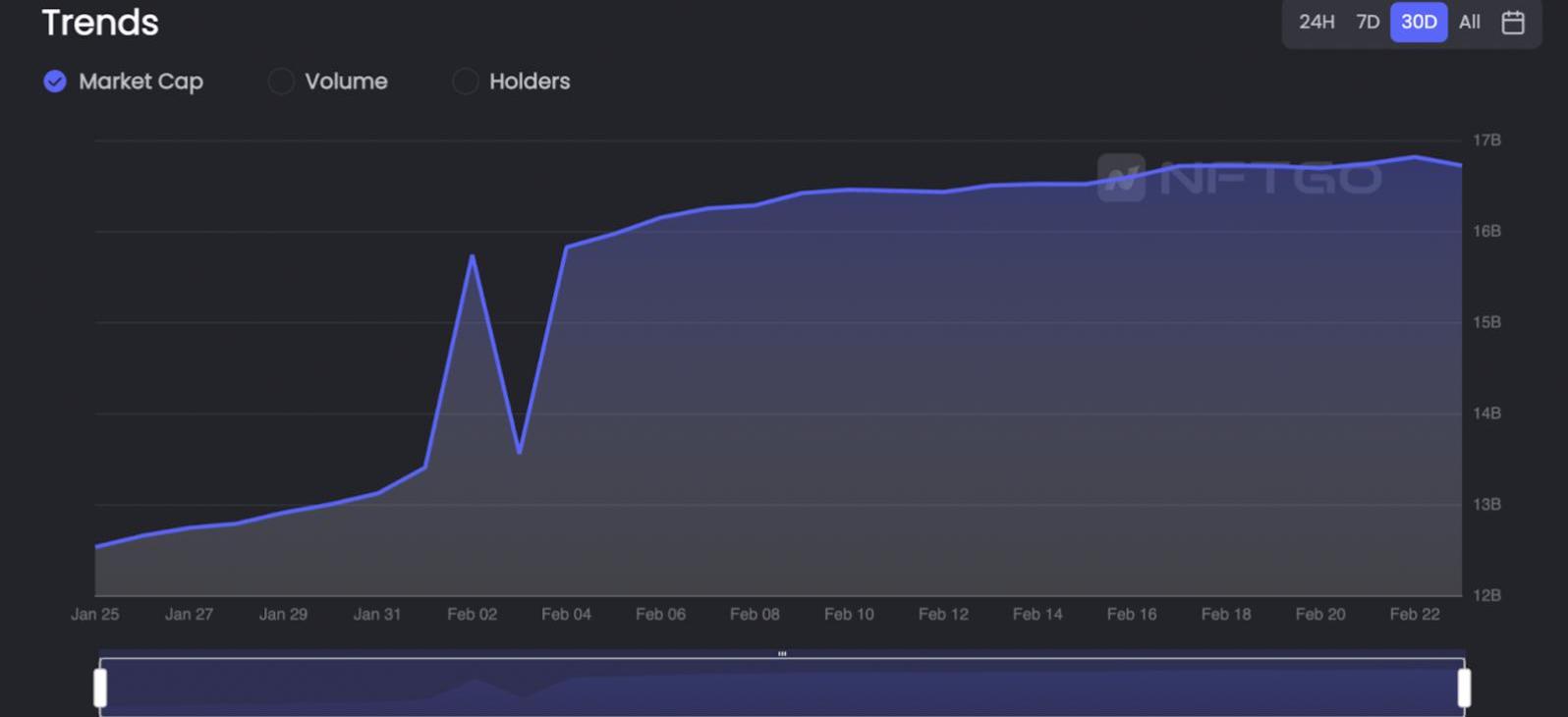This screenshot has width=1568, height=717.
Task: Click the Feb 22 x-axis label
Action: tap(1414, 614)
